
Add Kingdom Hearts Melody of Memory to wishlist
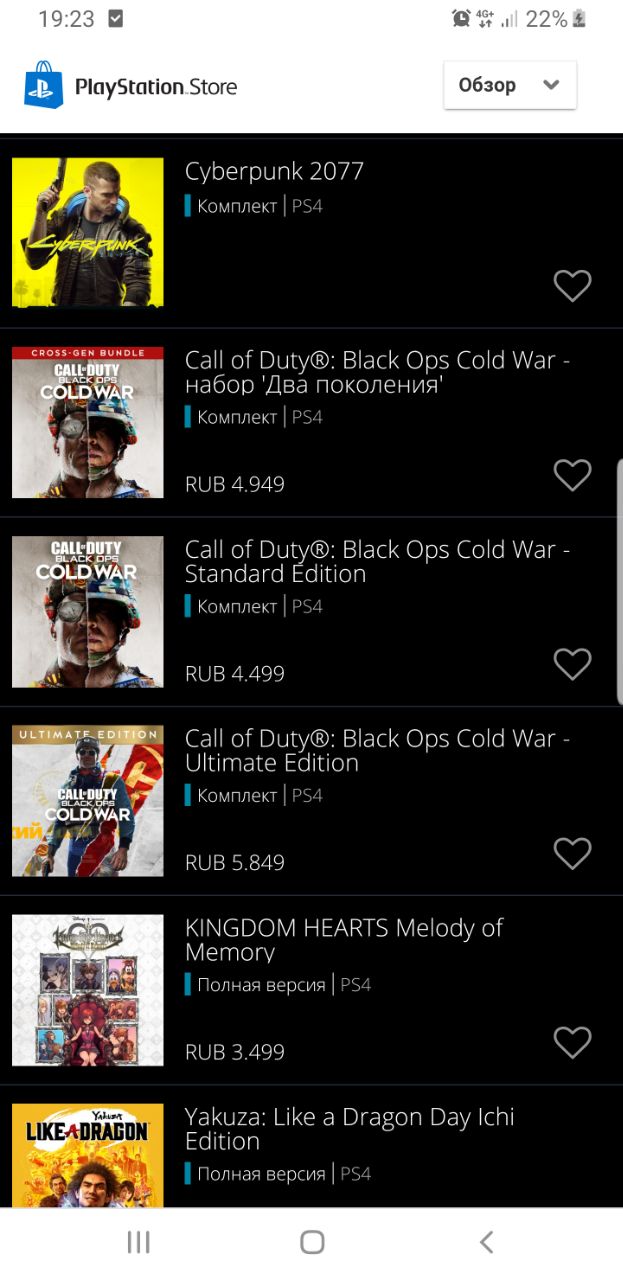[573, 1042]
